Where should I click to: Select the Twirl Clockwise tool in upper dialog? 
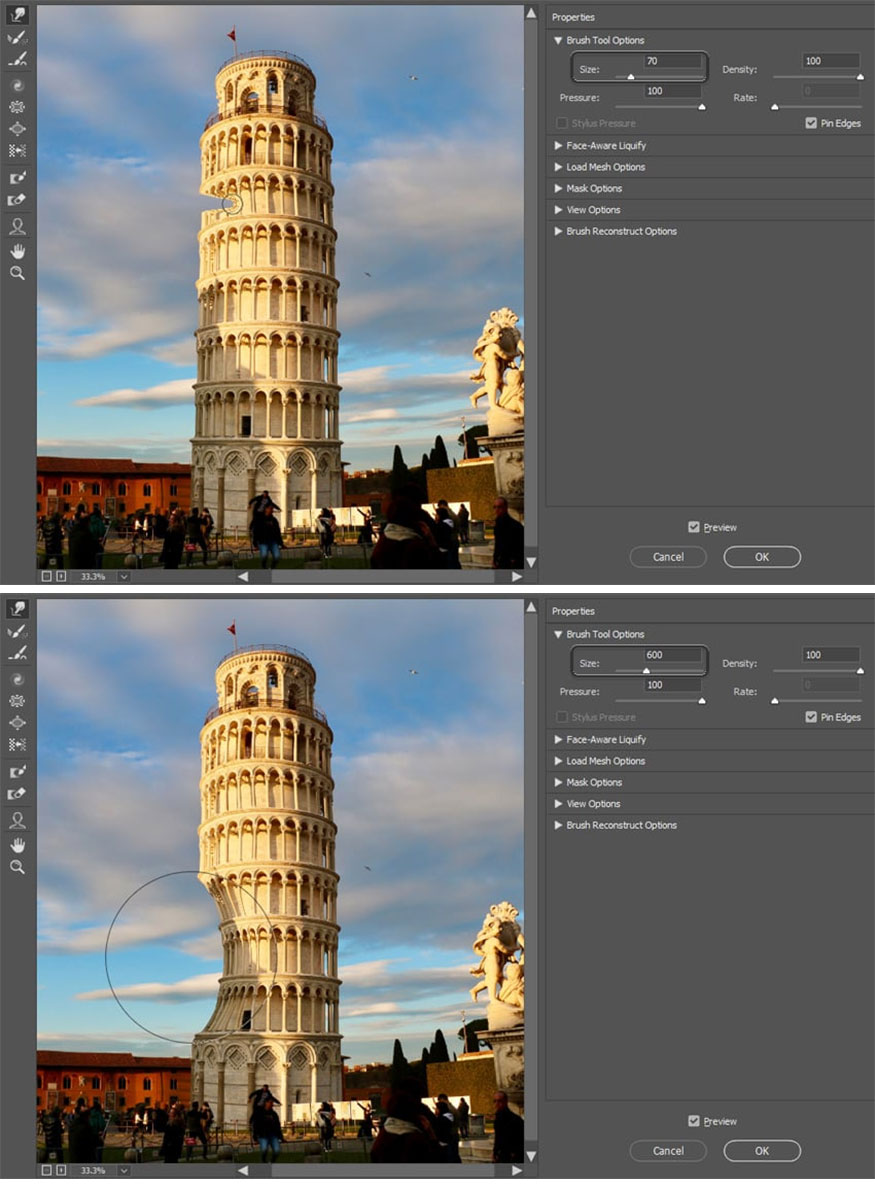pyautogui.click(x=17, y=85)
